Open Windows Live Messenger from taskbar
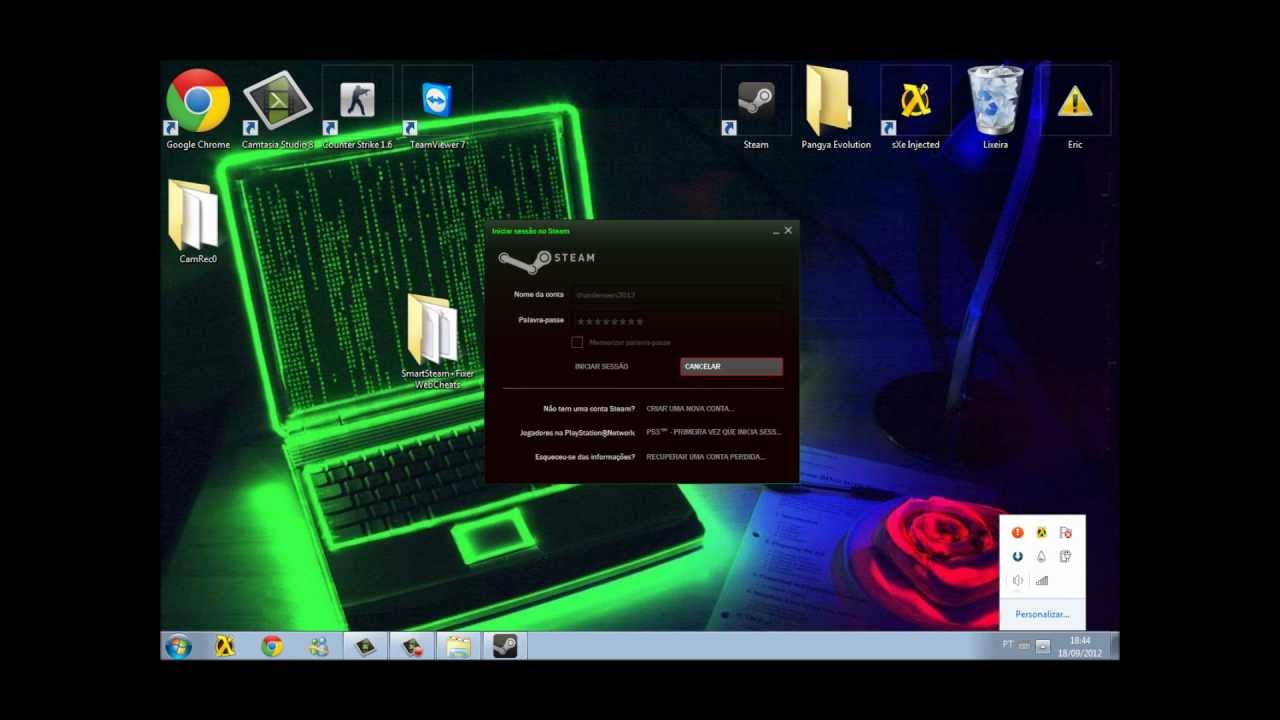1280x720 pixels. (x=319, y=646)
